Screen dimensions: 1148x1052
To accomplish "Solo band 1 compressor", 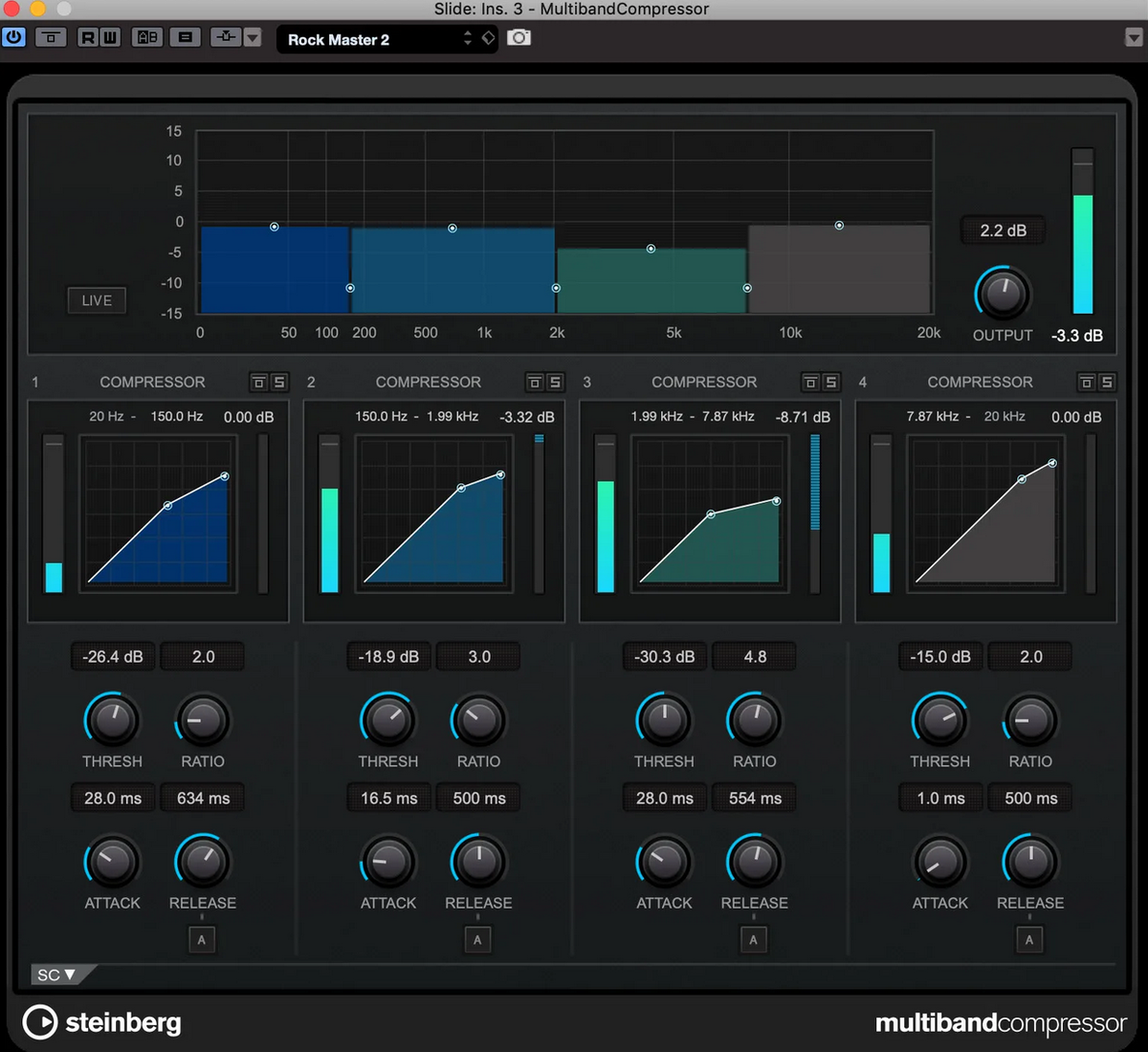I will [x=278, y=383].
